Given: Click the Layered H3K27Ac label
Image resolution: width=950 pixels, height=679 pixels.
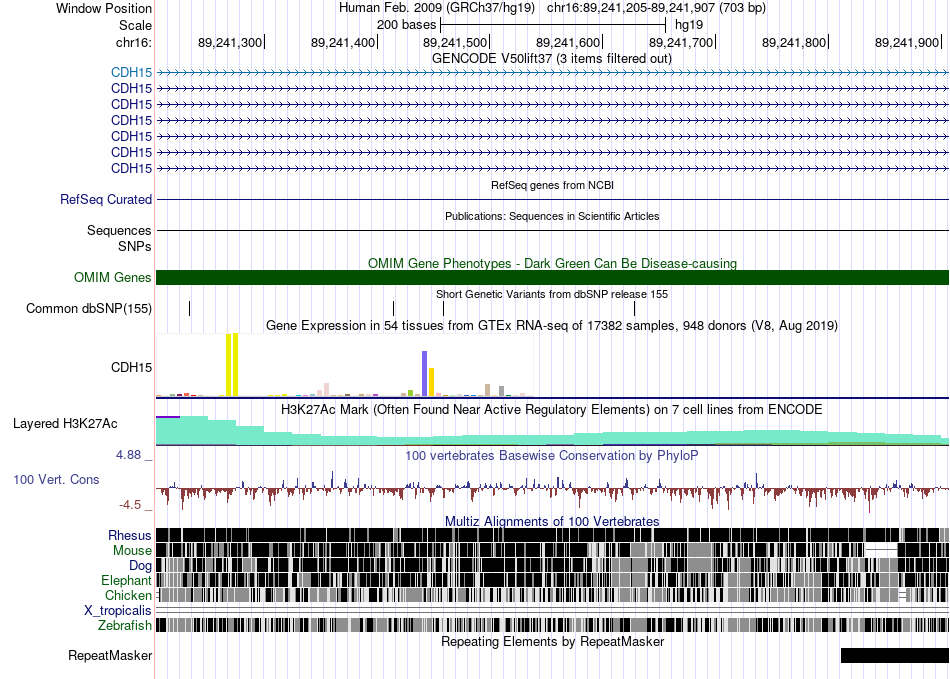Looking at the screenshot, I should click(x=65, y=423).
